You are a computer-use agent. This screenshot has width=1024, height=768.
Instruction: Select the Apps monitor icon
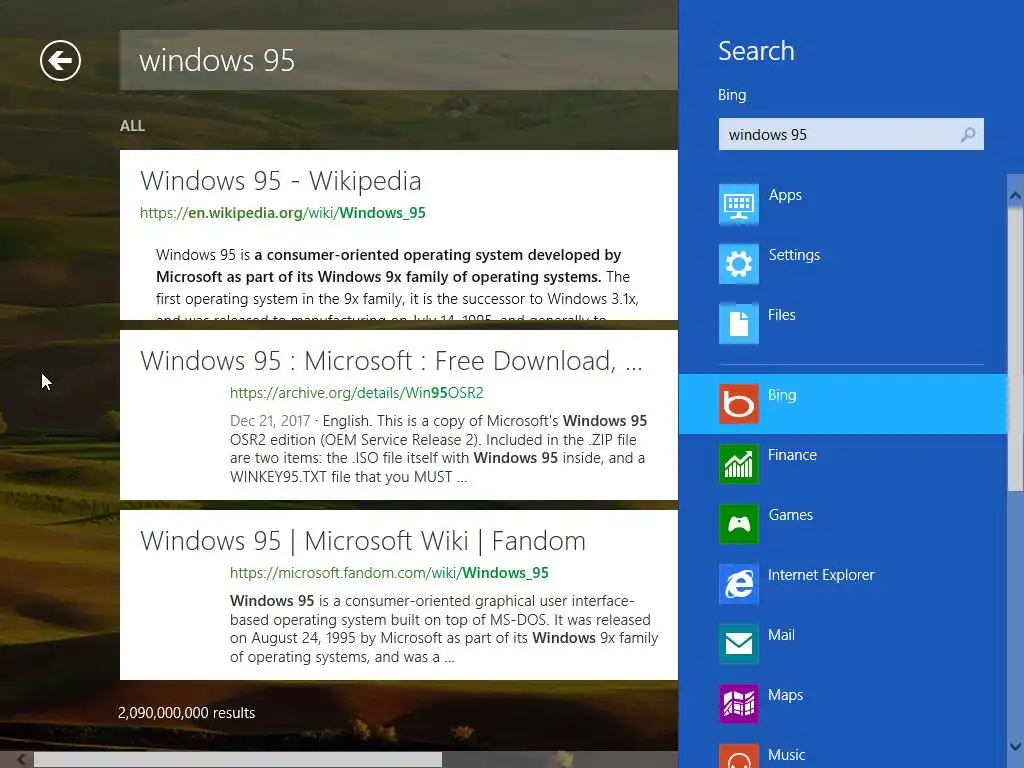(x=739, y=204)
